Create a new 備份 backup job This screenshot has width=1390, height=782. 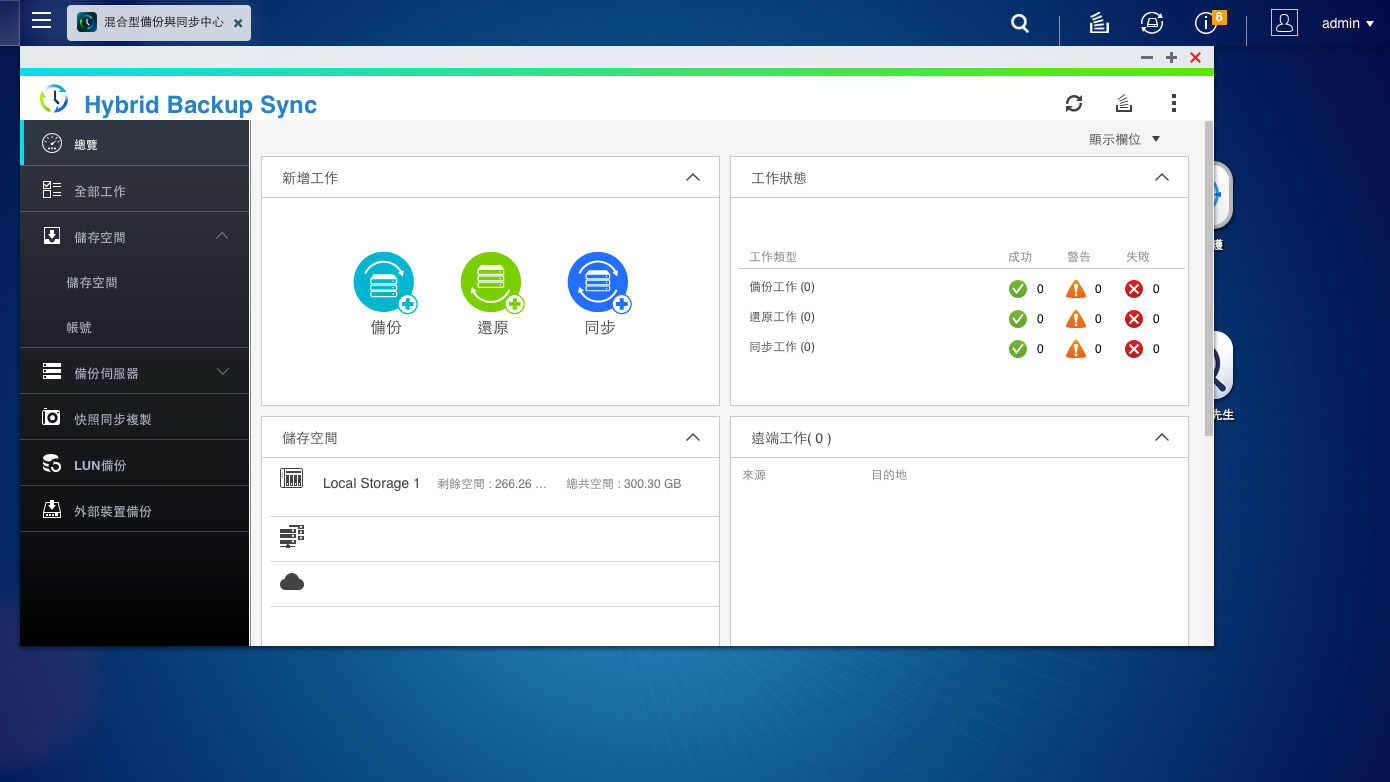point(385,283)
